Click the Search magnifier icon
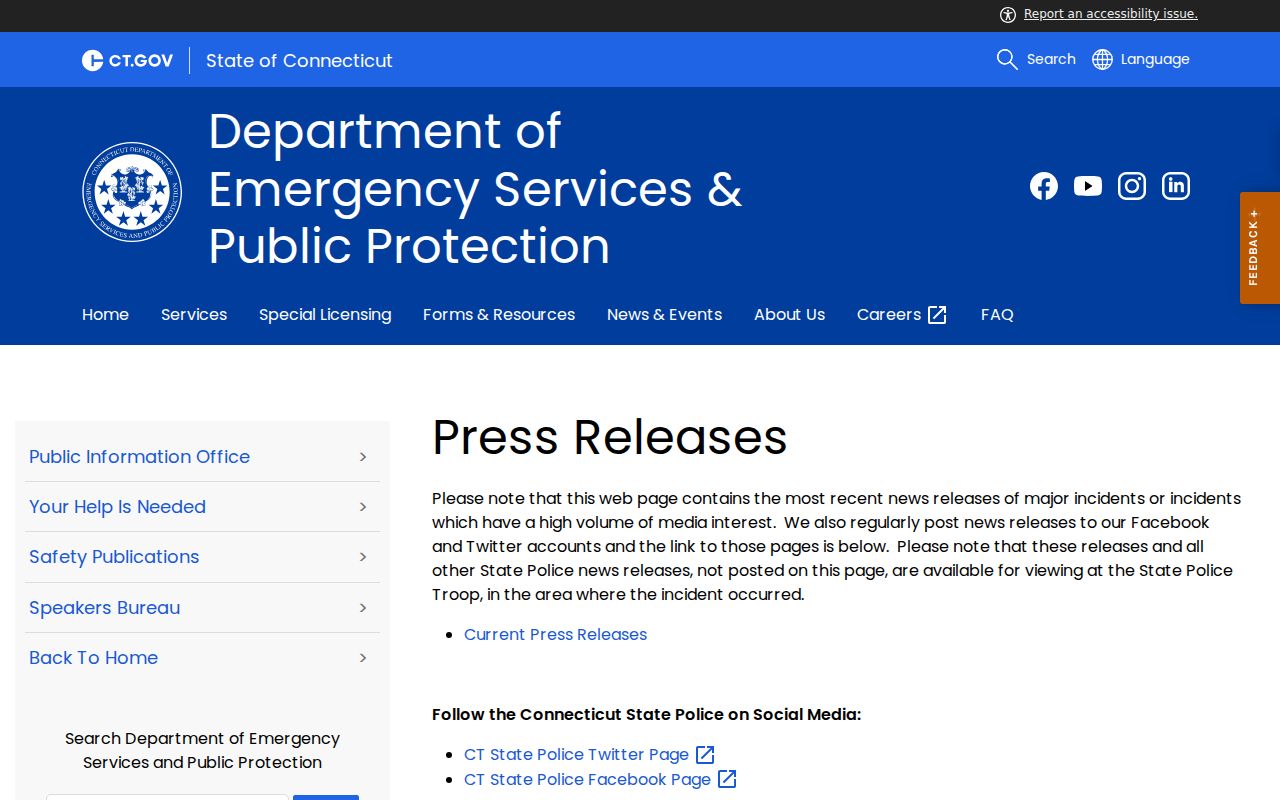 click(1007, 59)
